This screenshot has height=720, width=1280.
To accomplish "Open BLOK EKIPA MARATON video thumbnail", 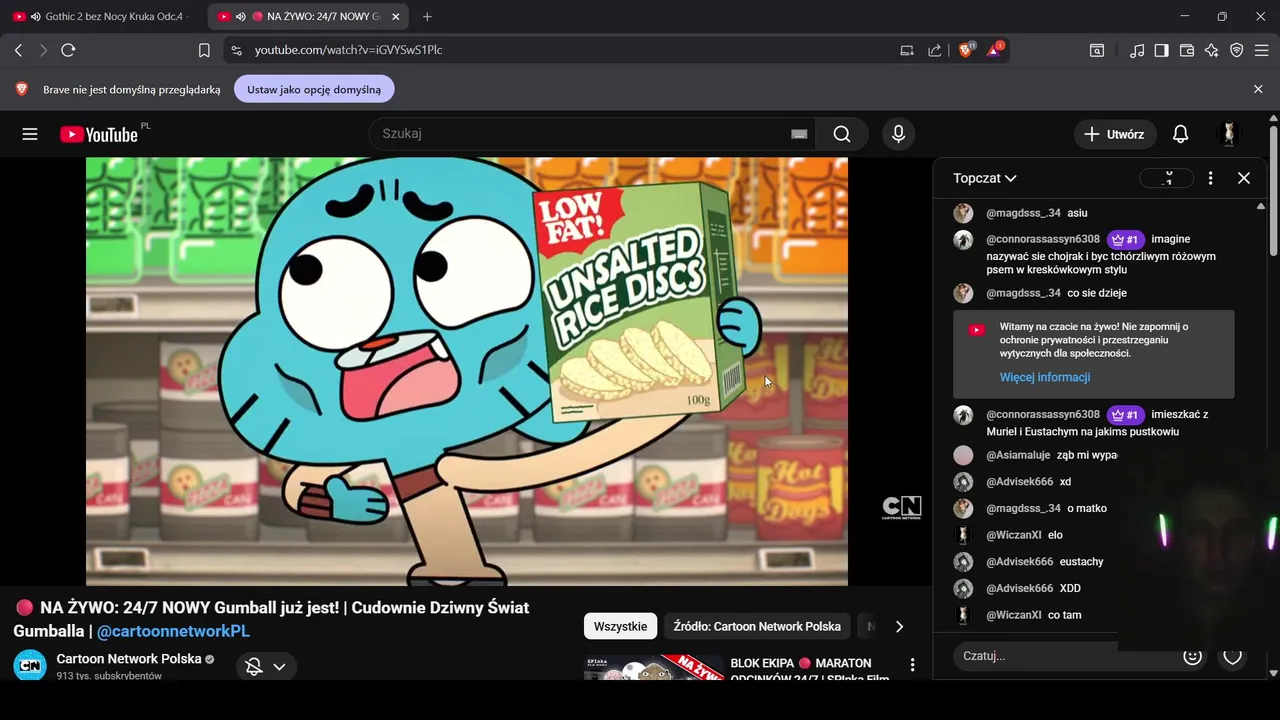I will click(x=654, y=668).
